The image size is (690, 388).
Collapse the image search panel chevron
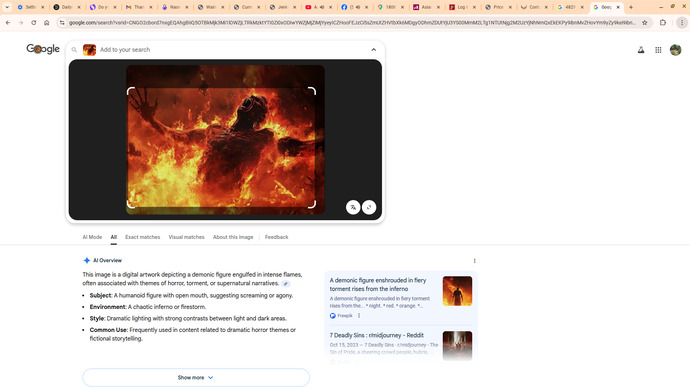coord(374,50)
